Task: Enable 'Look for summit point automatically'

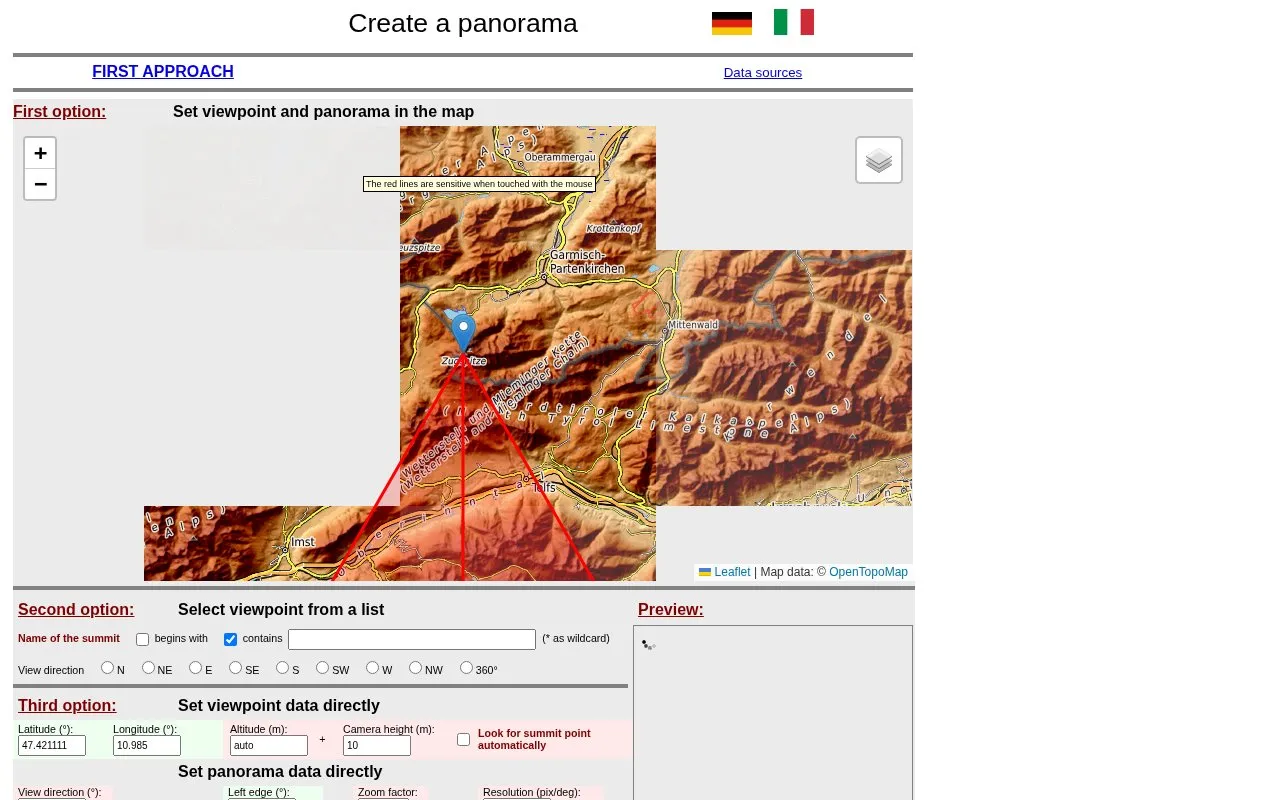Action: pyautogui.click(x=464, y=739)
